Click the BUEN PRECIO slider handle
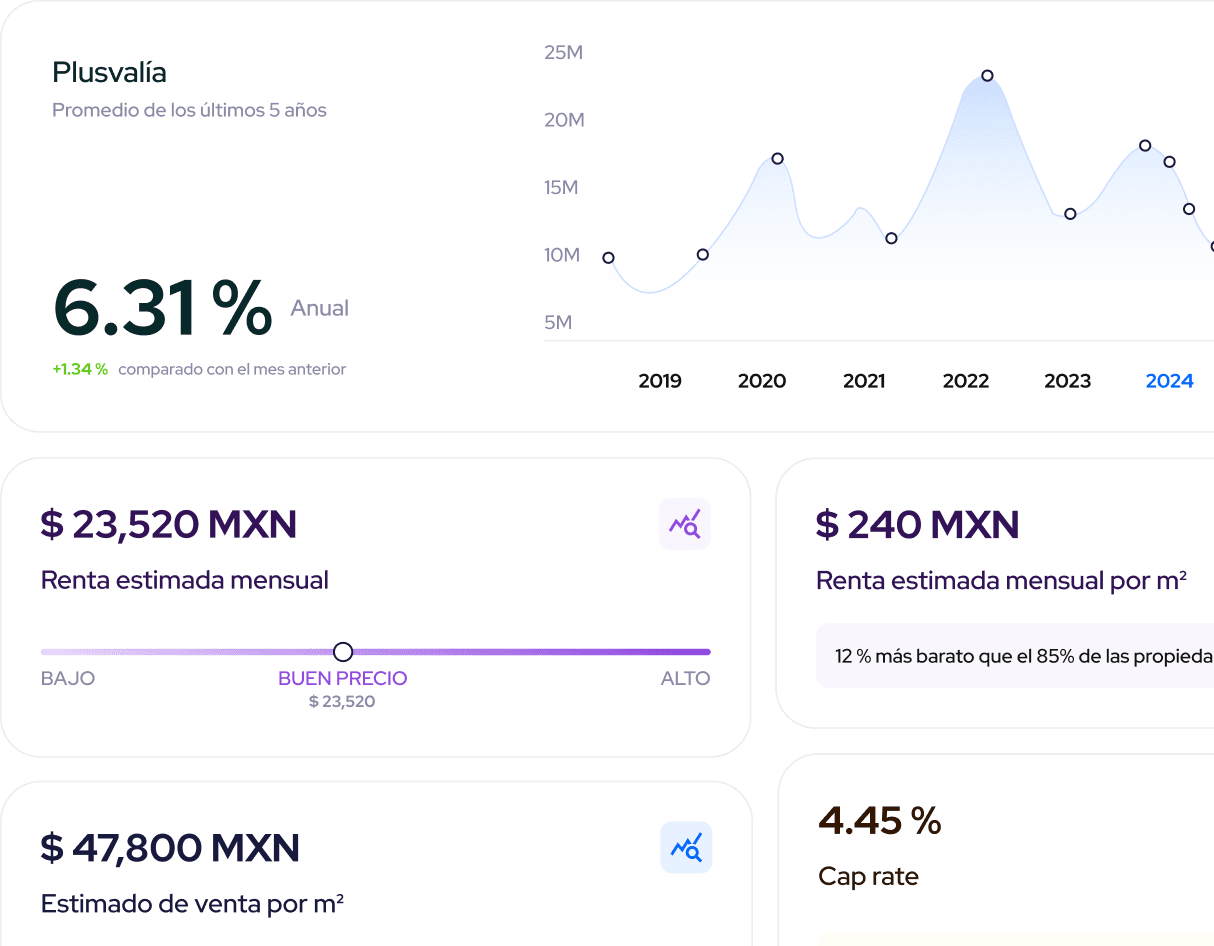 click(343, 652)
